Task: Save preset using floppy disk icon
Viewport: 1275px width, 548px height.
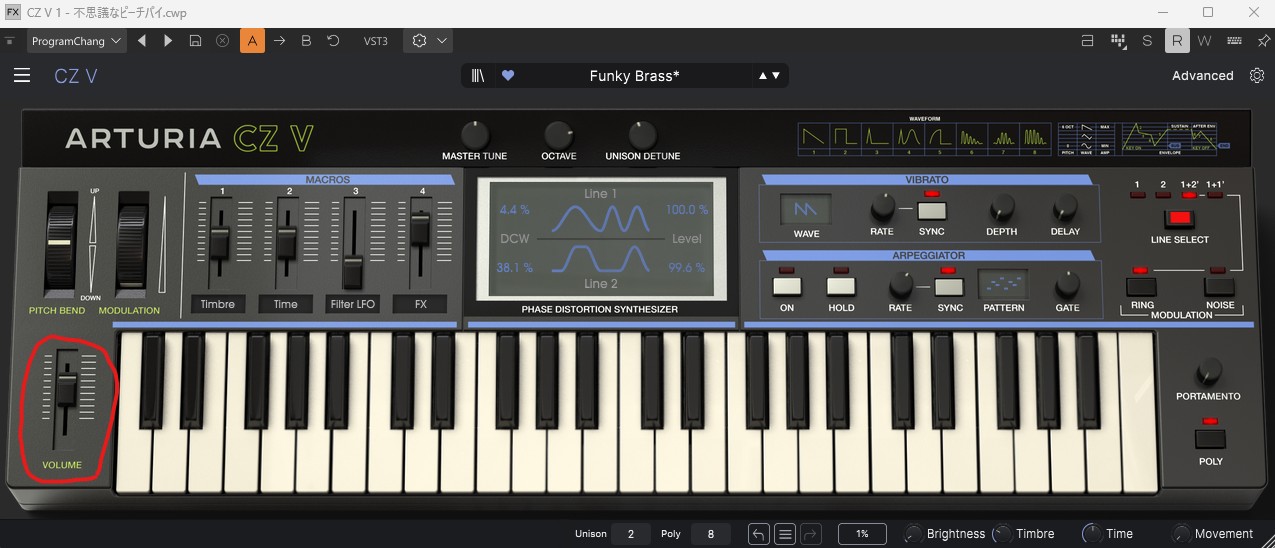Action: click(x=196, y=41)
